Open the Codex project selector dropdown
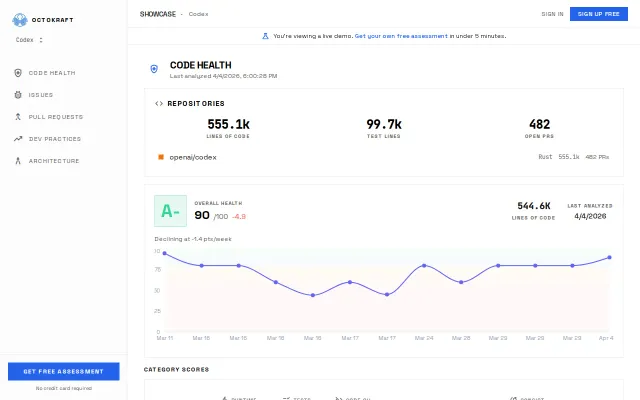The width and height of the screenshot is (640, 400). pyautogui.click(x=29, y=40)
